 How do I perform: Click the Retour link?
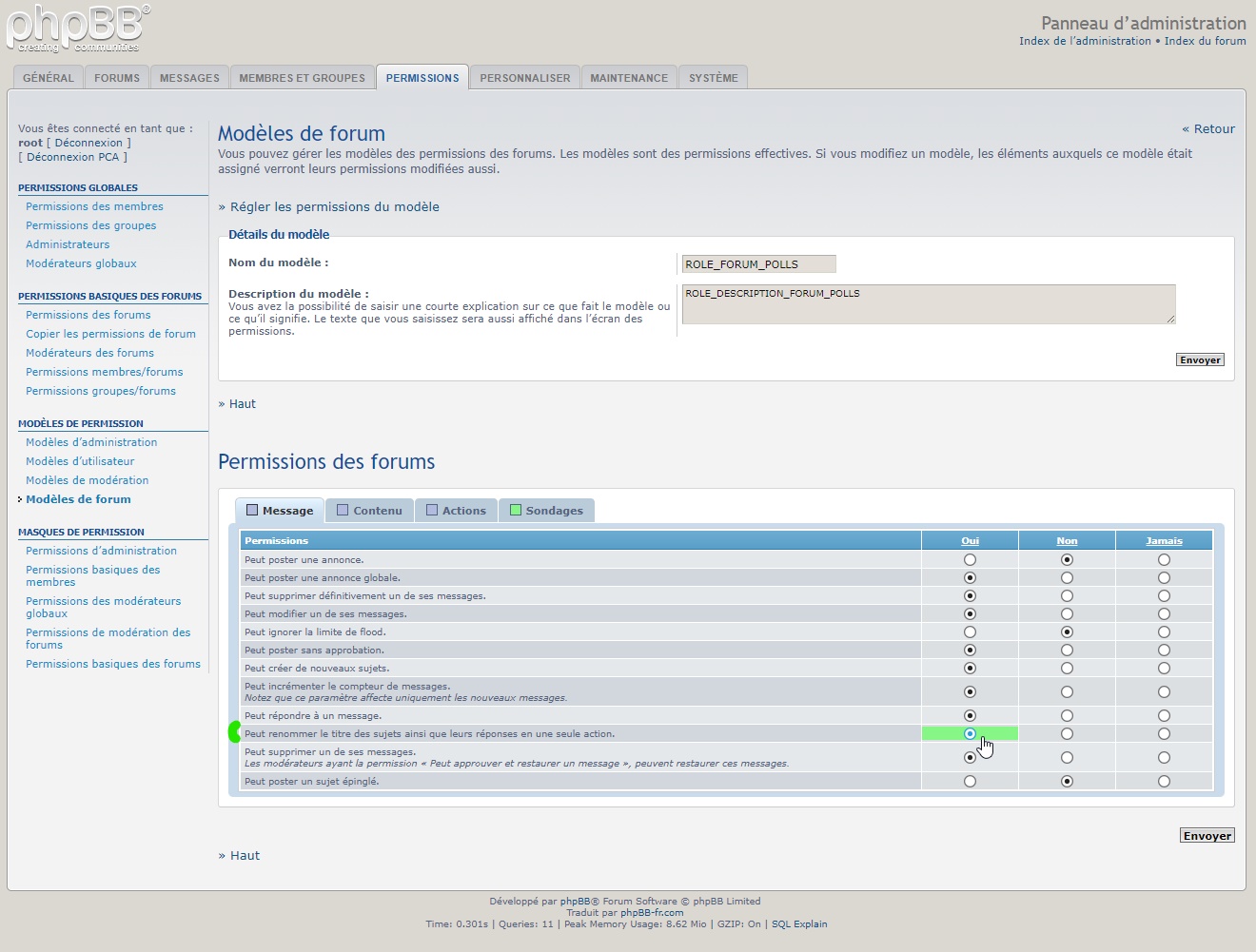pyautogui.click(x=1208, y=129)
